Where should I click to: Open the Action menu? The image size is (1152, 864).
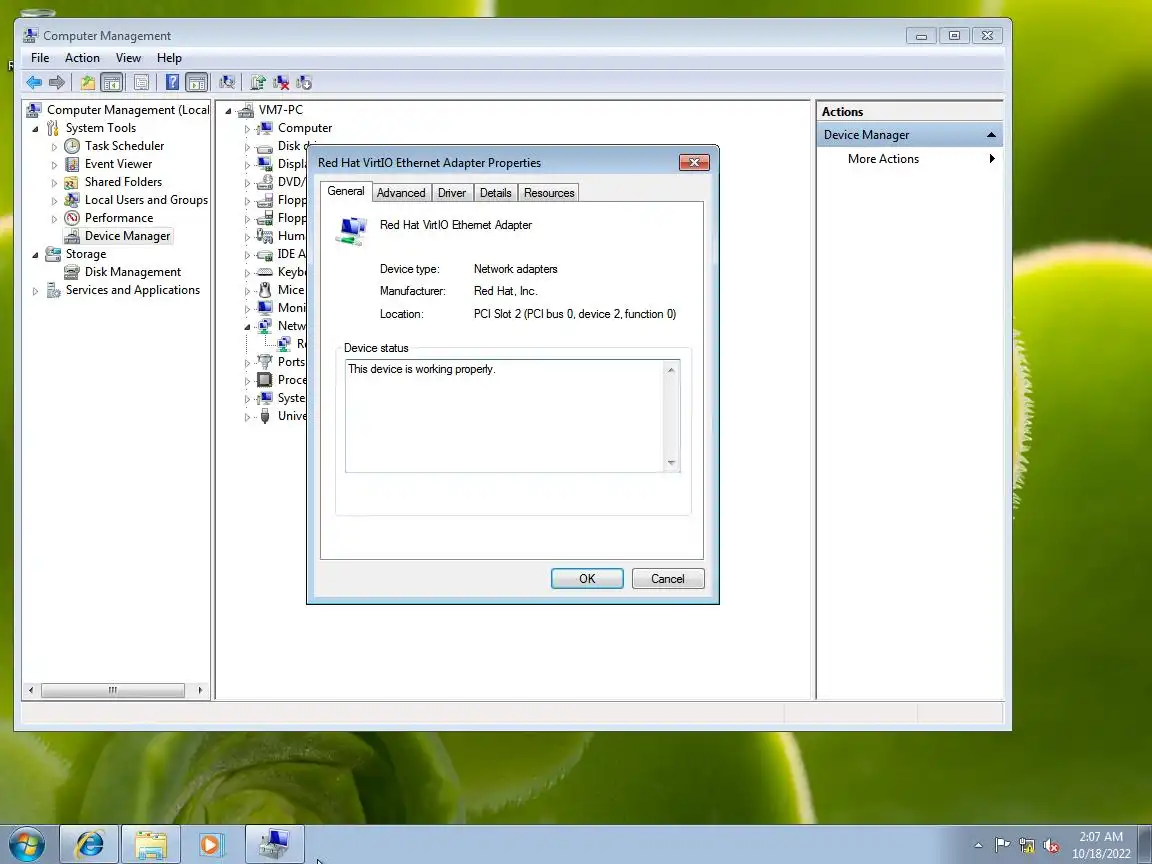(82, 58)
